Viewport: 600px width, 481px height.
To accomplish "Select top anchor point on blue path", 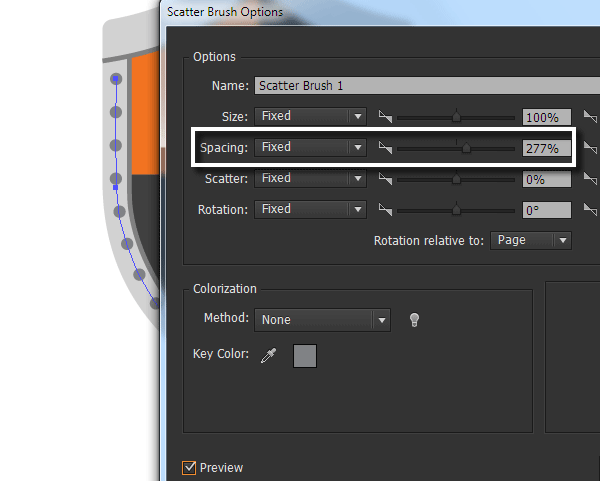I will [116, 79].
